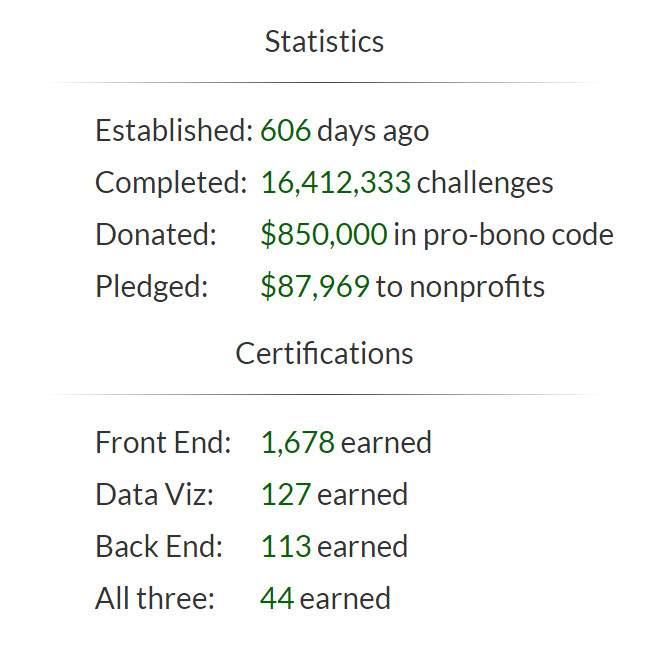Select the $850,000 donated amount
Image resolution: width=668 pixels, height=646 pixels.
pyautogui.click(x=323, y=235)
